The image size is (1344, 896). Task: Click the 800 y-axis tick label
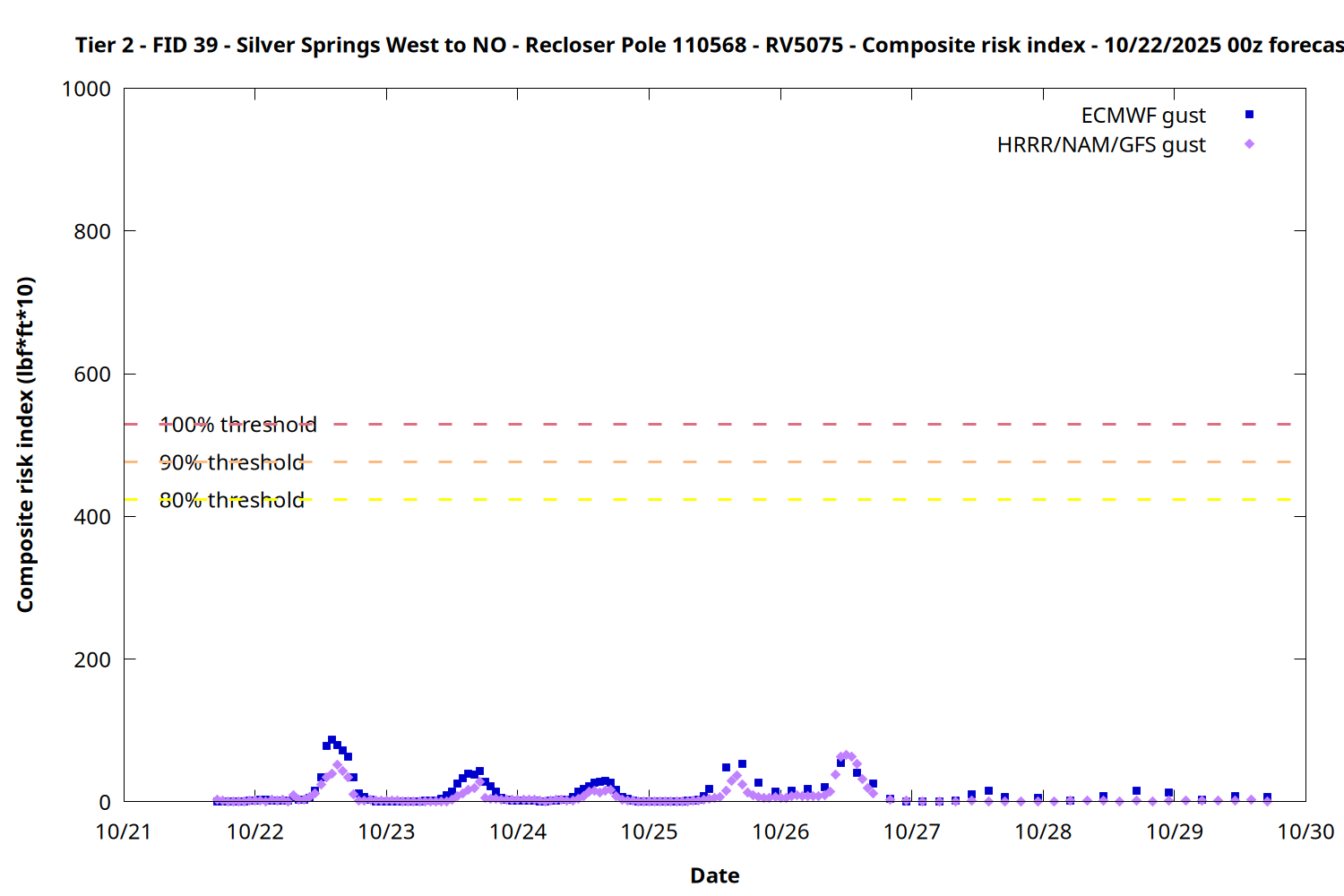[92, 231]
